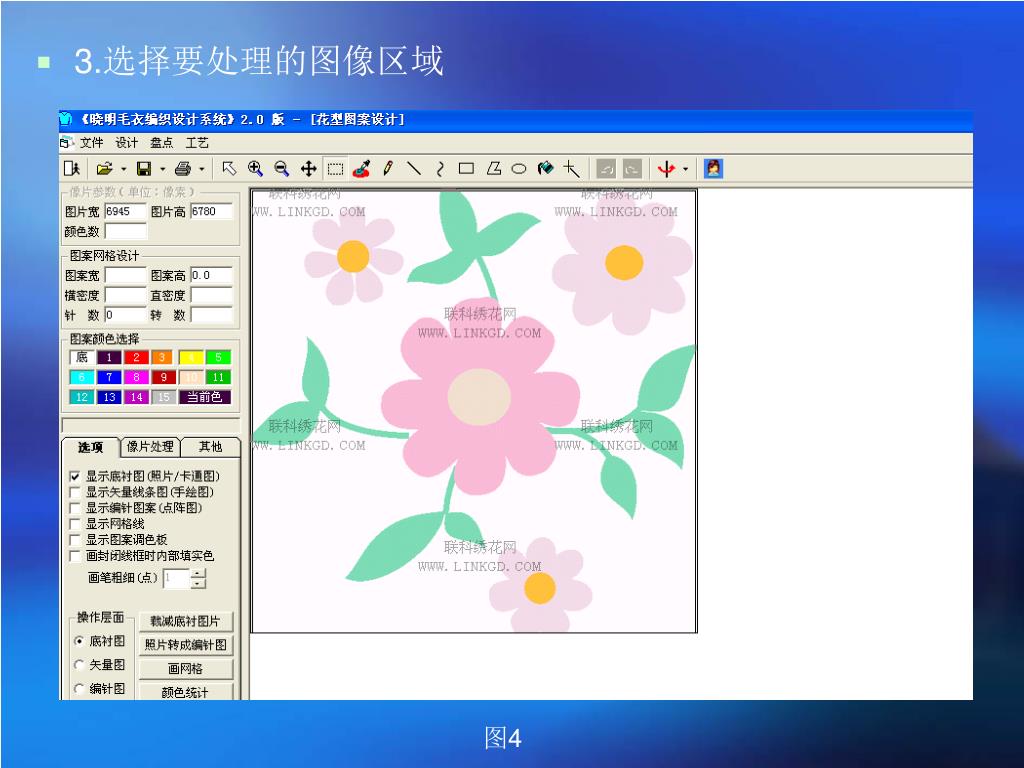
Task: Increase 画笔粗细 with the up spinner
Action: (199, 573)
